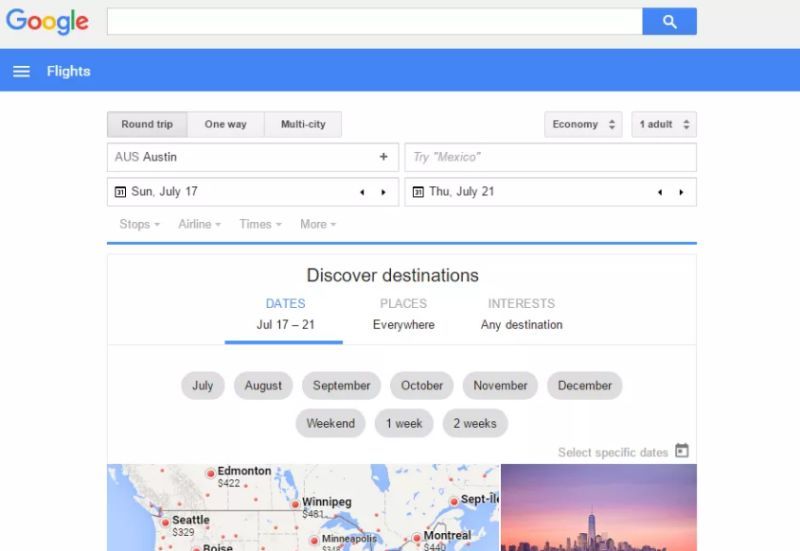The width and height of the screenshot is (800, 551).
Task: Select One way option
Action: tap(226, 124)
